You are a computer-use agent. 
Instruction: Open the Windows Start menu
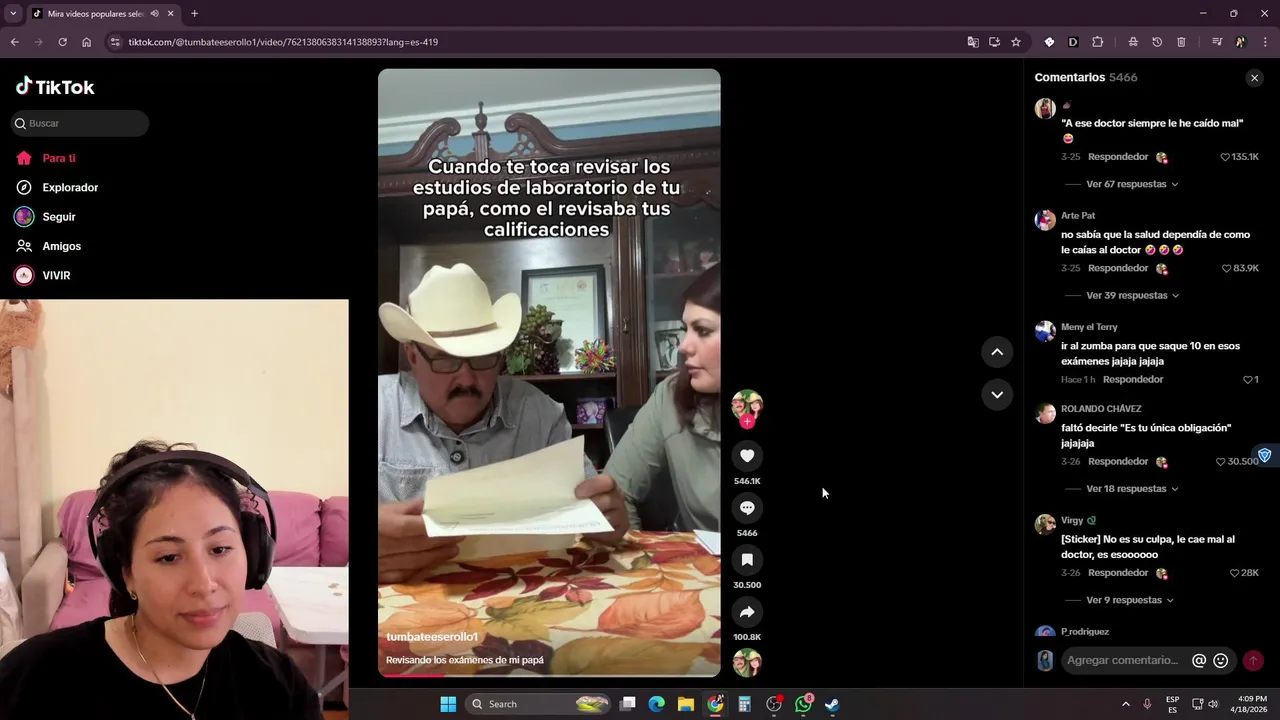tap(448, 704)
